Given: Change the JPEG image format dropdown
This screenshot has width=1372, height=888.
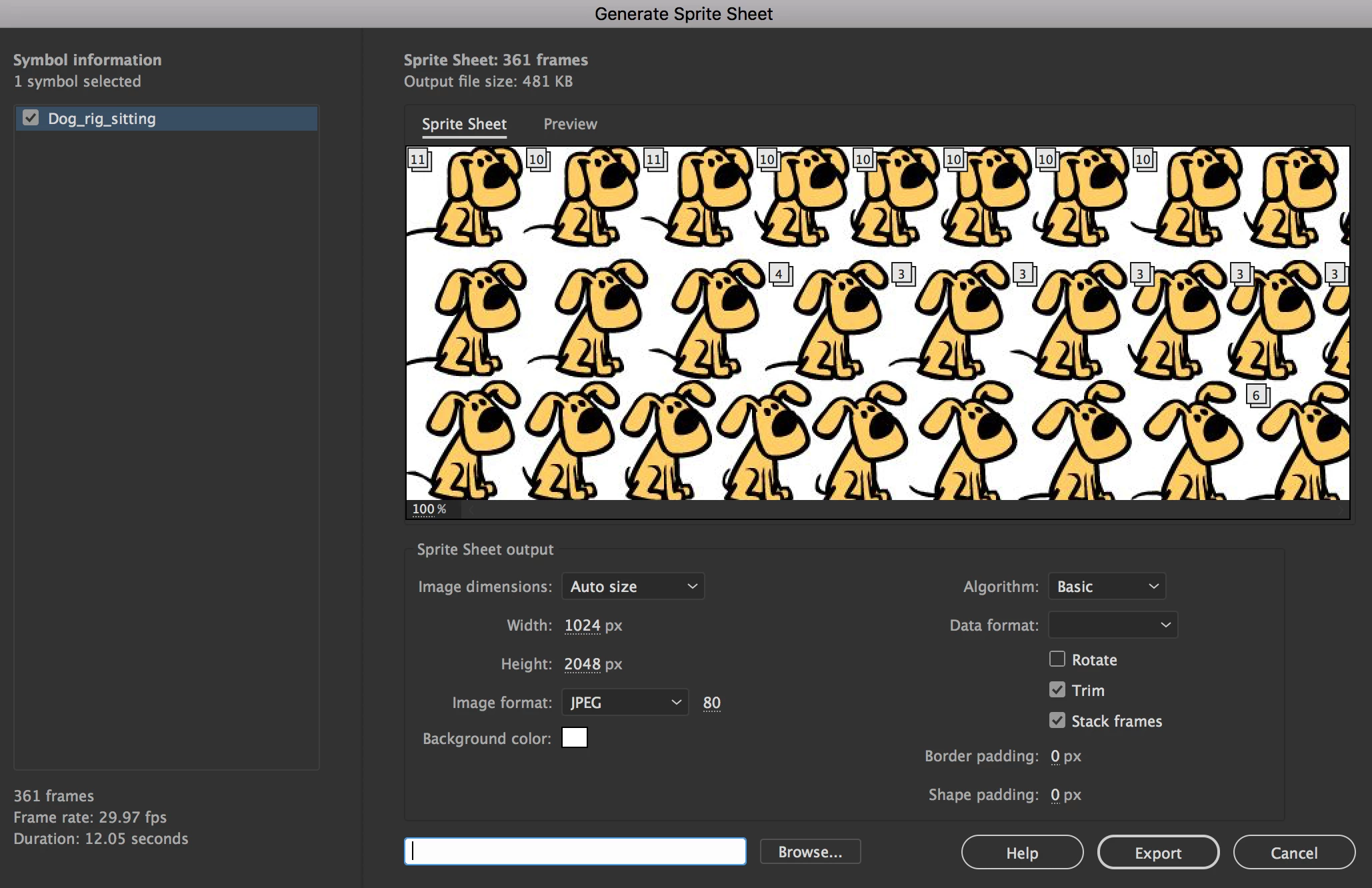Looking at the screenshot, I should 625,703.
